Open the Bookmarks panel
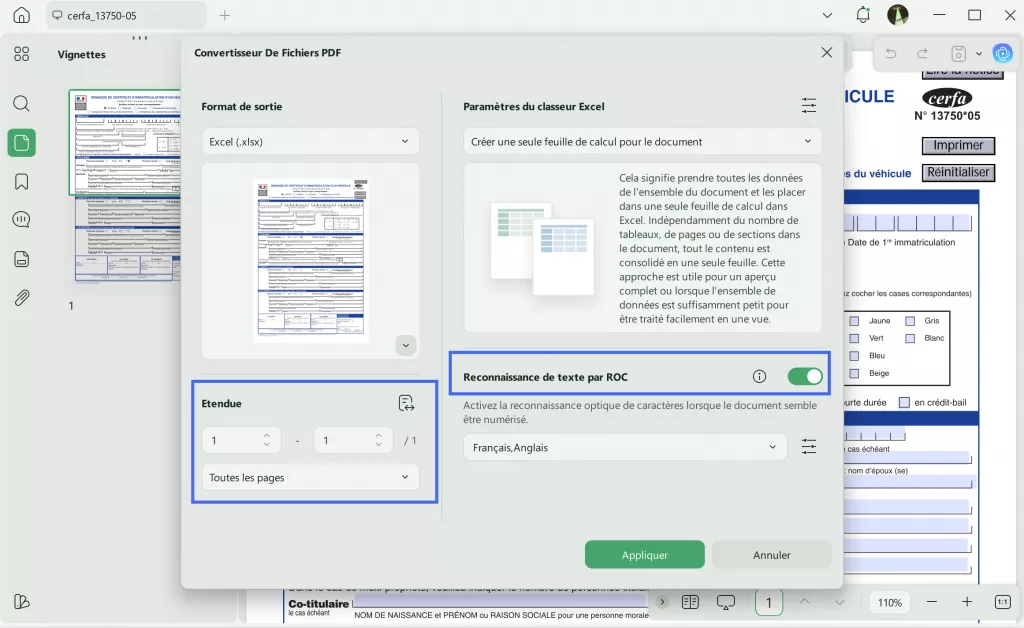 pyautogui.click(x=21, y=181)
